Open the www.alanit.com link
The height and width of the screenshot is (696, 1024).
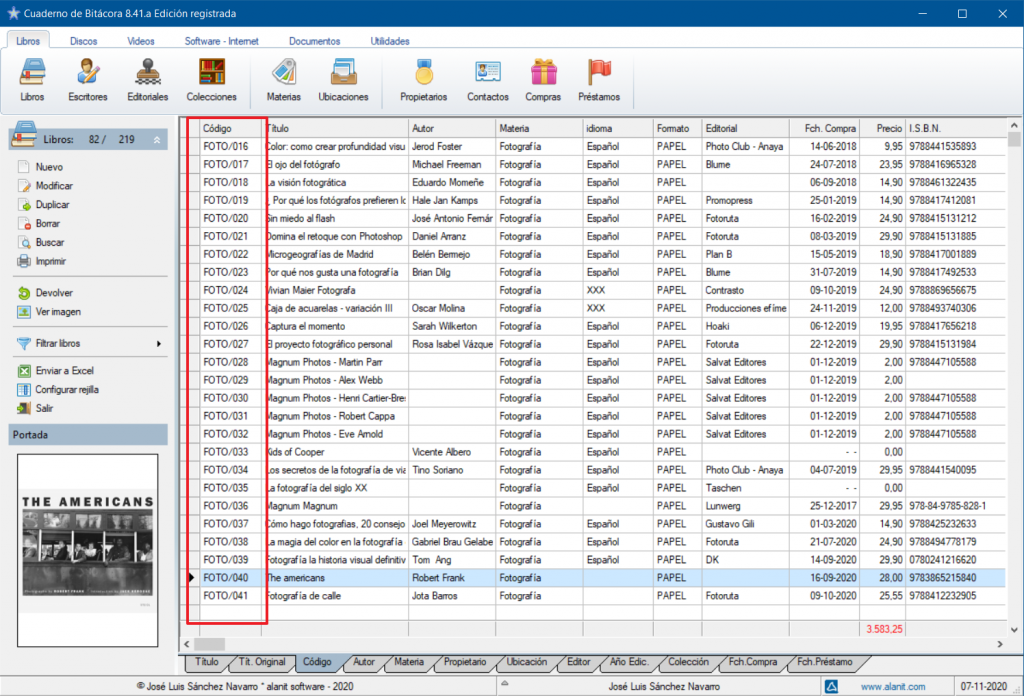pos(892,686)
